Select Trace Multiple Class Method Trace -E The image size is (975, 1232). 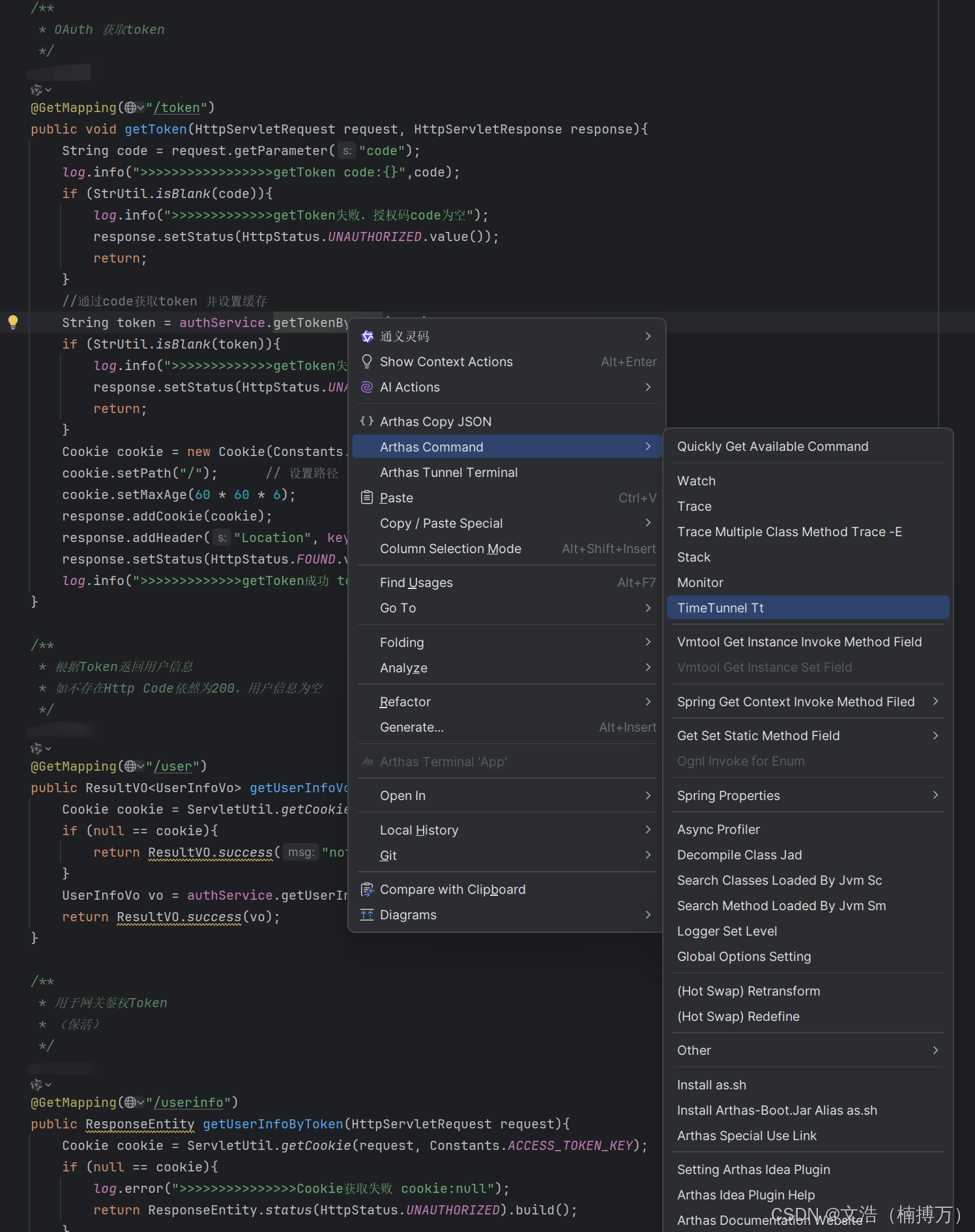808,532
